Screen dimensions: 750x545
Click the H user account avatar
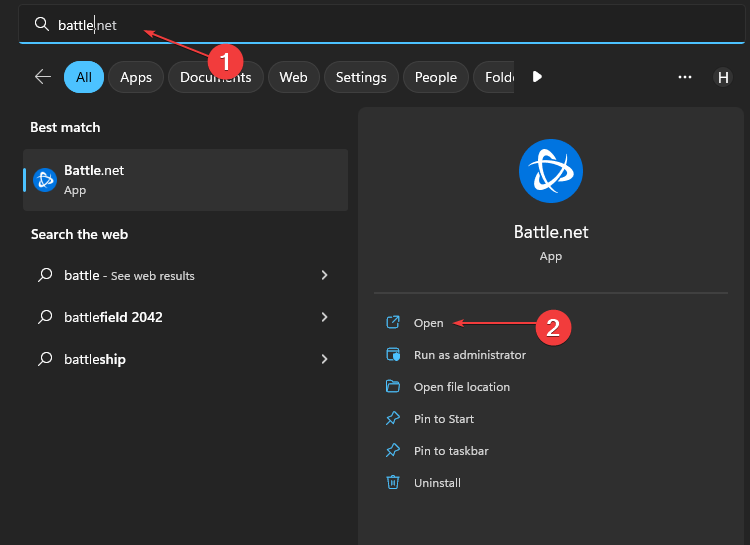pos(723,77)
